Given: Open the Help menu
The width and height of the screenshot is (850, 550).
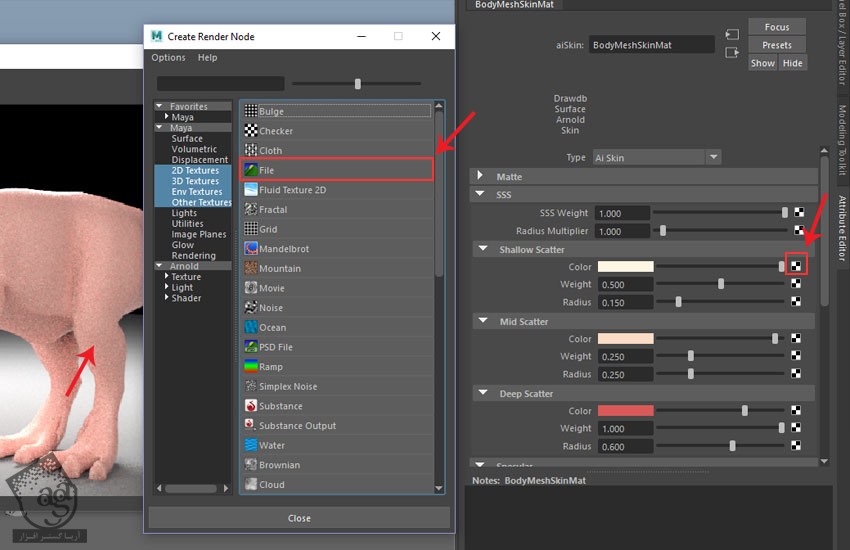Looking at the screenshot, I should pos(207,57).
